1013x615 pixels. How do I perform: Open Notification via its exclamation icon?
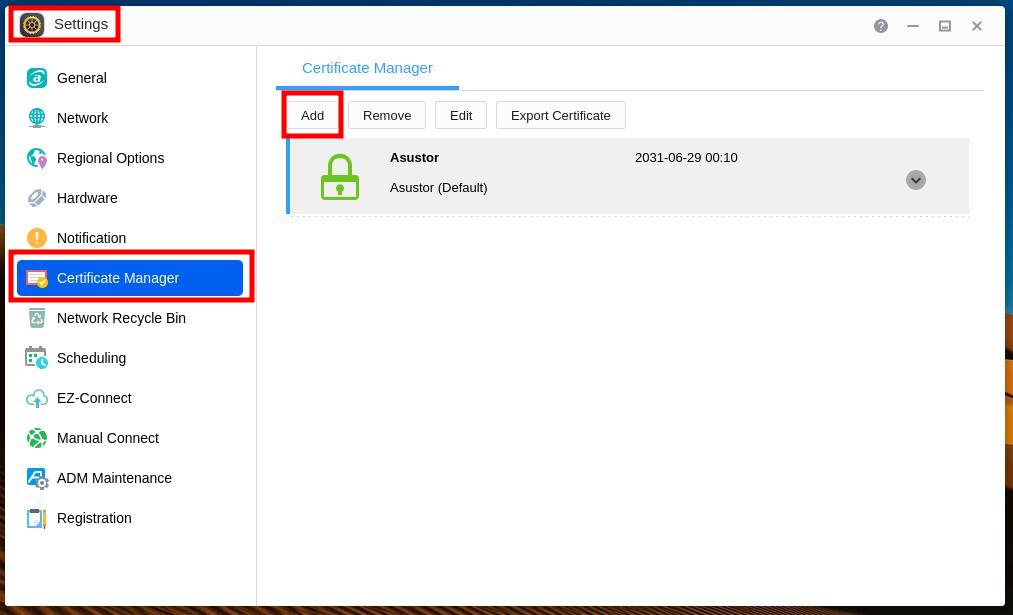coord(37,238)
